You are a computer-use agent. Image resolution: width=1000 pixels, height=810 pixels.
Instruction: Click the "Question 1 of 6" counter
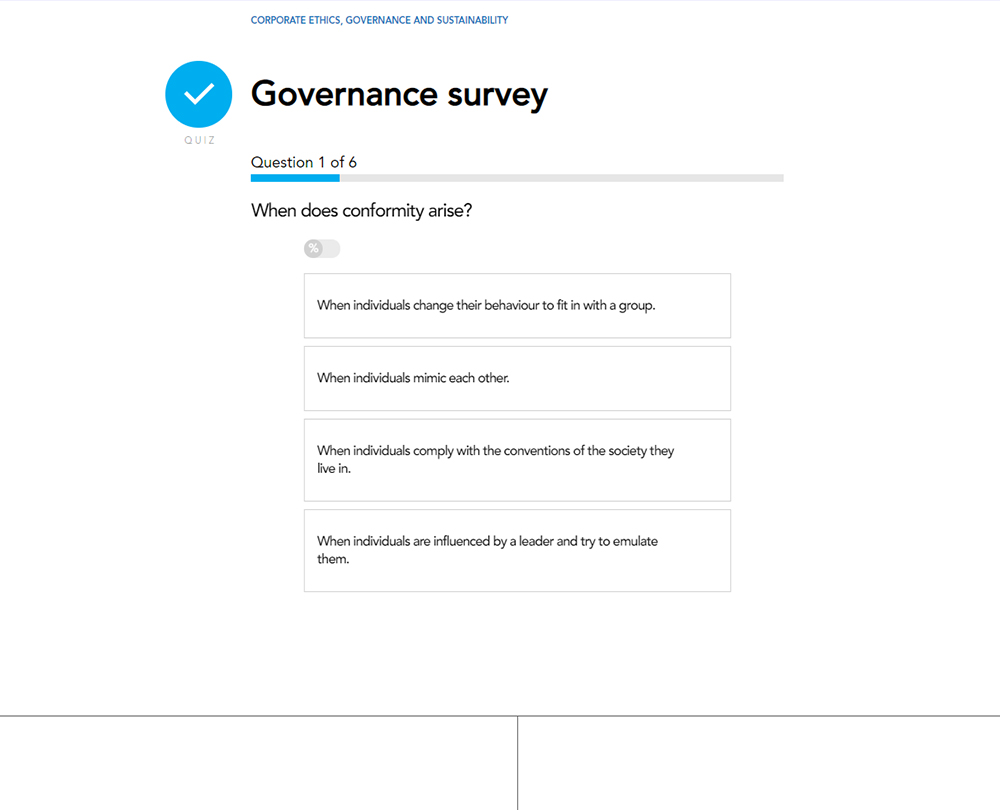[x=304, y=162]
